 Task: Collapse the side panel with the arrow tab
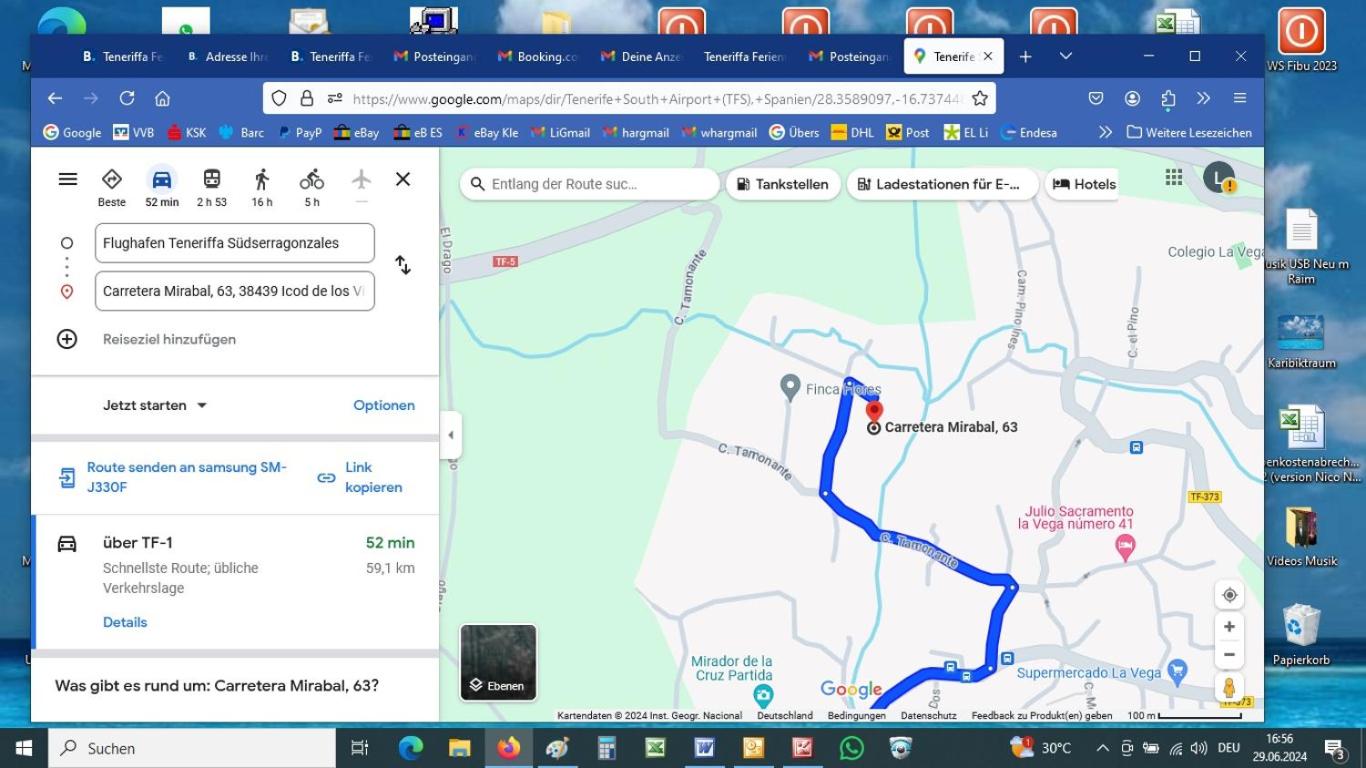tap(451, 435)
